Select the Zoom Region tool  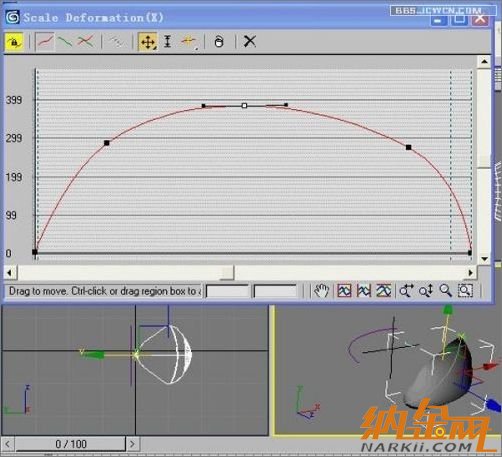tap(465, 291)
